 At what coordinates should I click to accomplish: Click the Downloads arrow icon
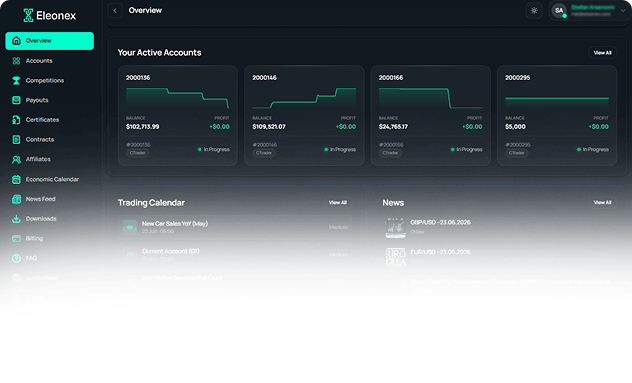[x=16, y=219]
